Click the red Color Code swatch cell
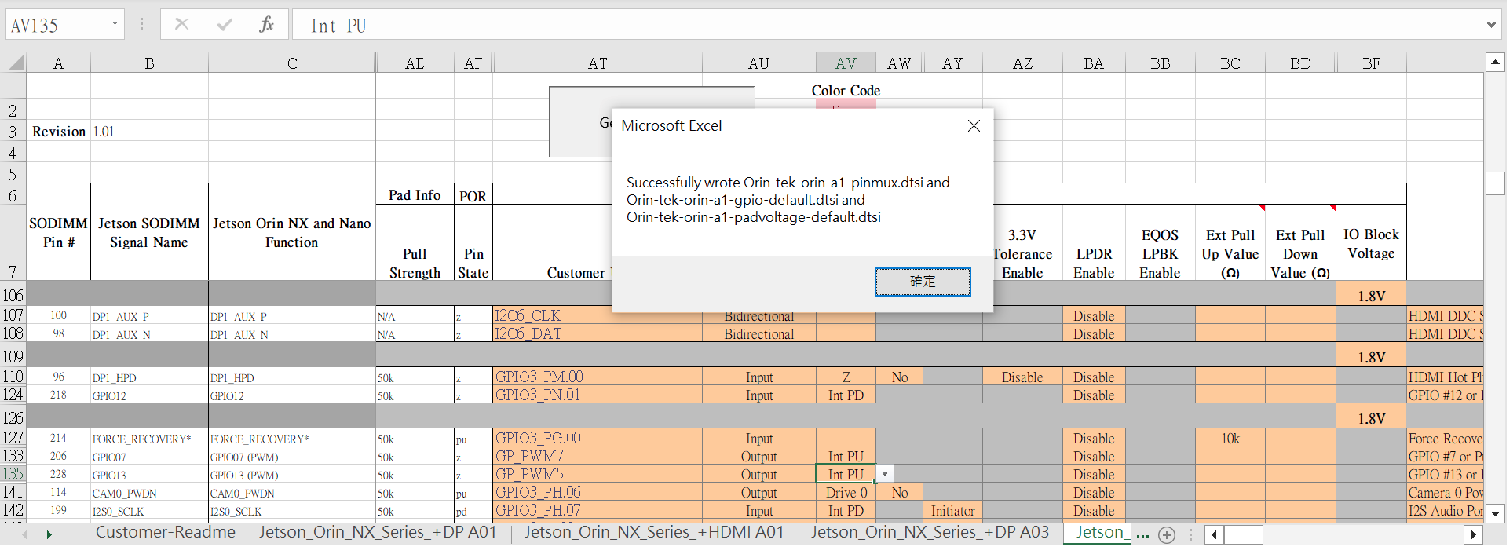The height and width of the screenshot is (545, 1507). (846, 104)
